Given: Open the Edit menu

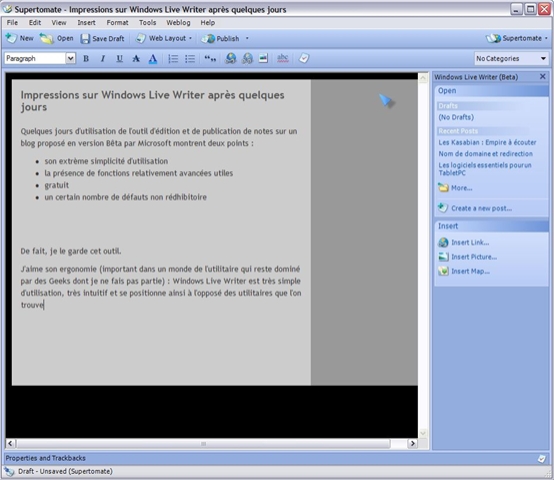Looking at the screenshot, I should pyautogui.click(x=35, y=23).
